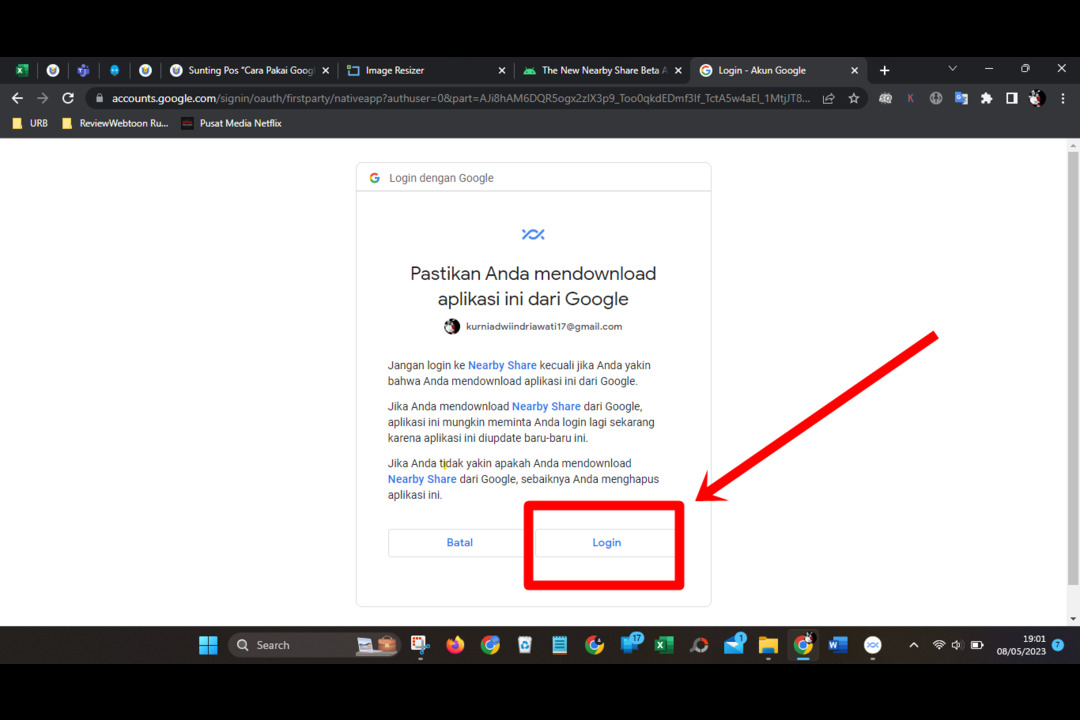Image resolution: width=1080 pixels, height=720 pixels.
Task: Switch to the pinned Teams tab
Action: click(x=83, y=70)
